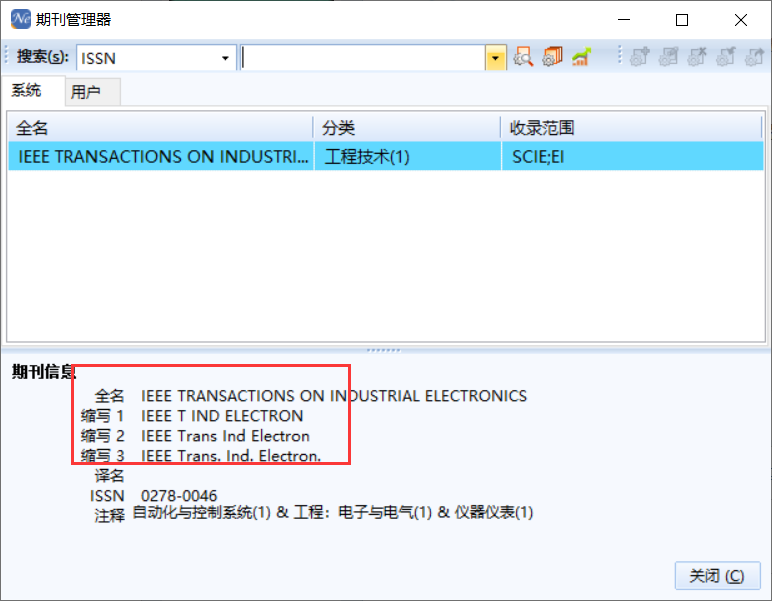The height and width of the screenshot is (601, 772).
Task: Click the journal settings gear icon
Action: click(x=552, y=58)
